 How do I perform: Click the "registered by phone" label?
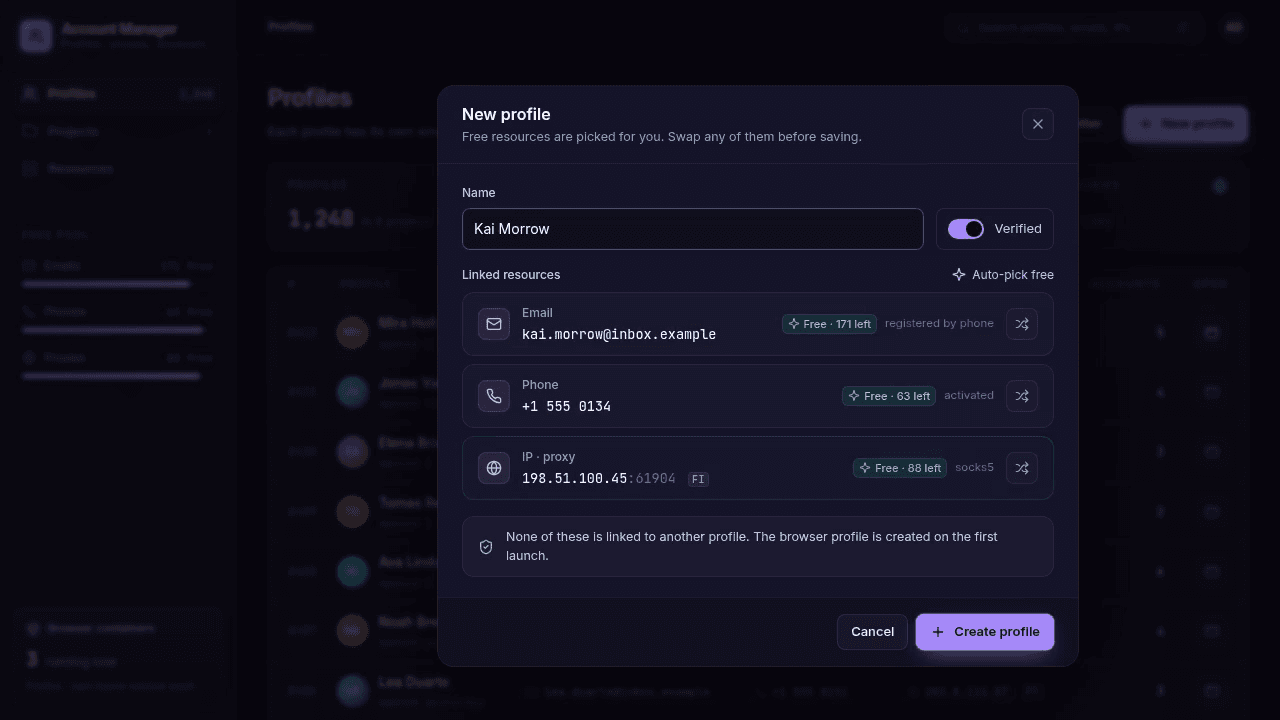coord(939,324)
